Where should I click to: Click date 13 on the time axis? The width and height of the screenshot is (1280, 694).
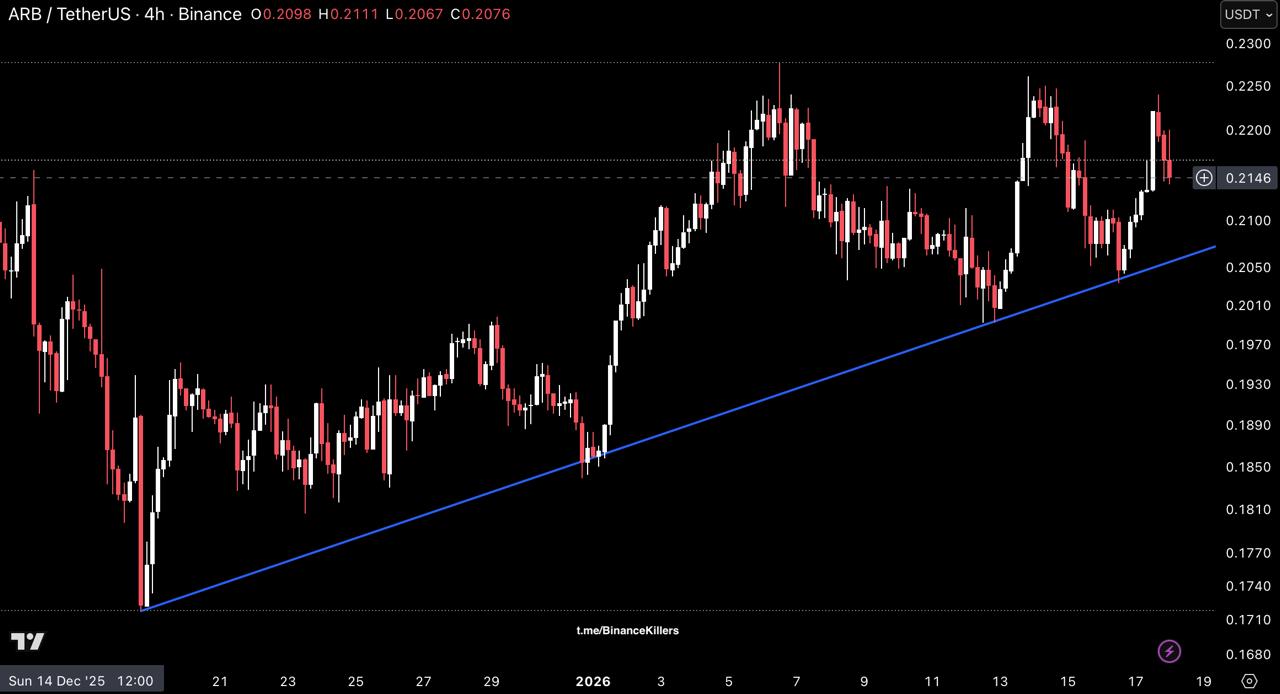1000,681
